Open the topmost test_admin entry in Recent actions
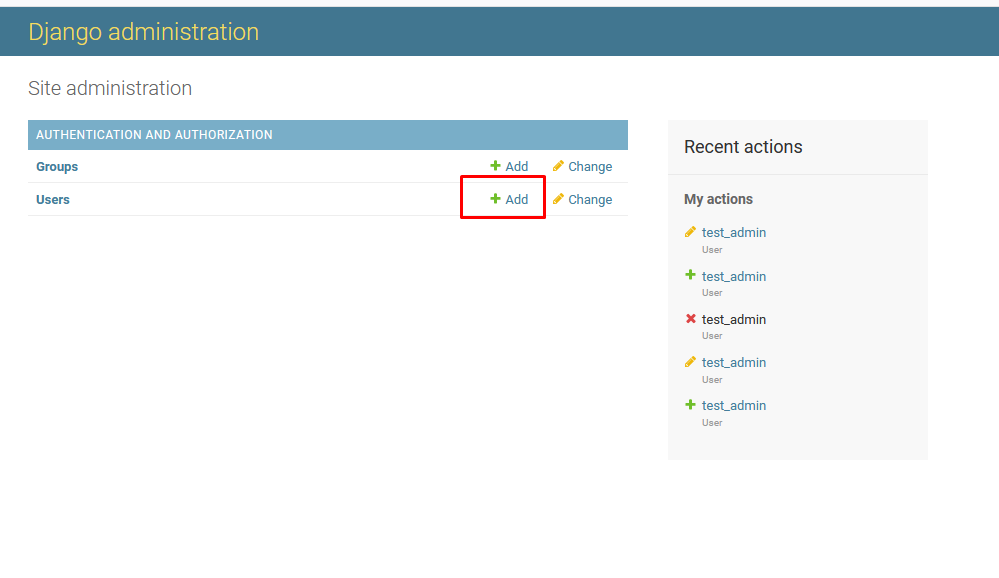Viewport: 999px width, 578px height. (733, 233)
